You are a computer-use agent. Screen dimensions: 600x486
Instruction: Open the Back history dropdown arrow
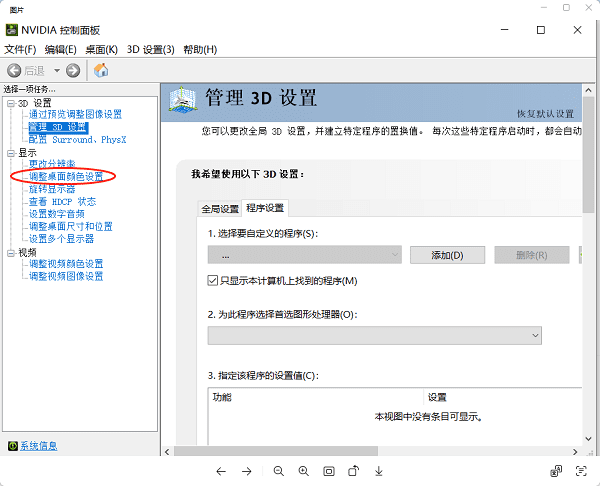57,70
